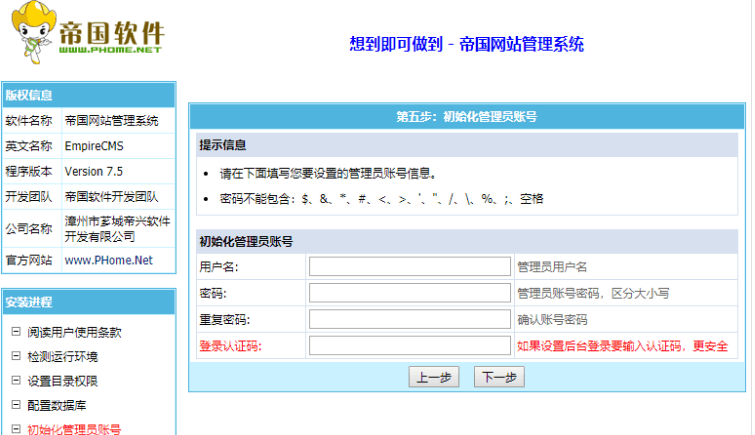Image resolution: width=755 pixels, height=435 pixels.
Task: Focus the 重复密码 input field
Action: tap(410, 319)
